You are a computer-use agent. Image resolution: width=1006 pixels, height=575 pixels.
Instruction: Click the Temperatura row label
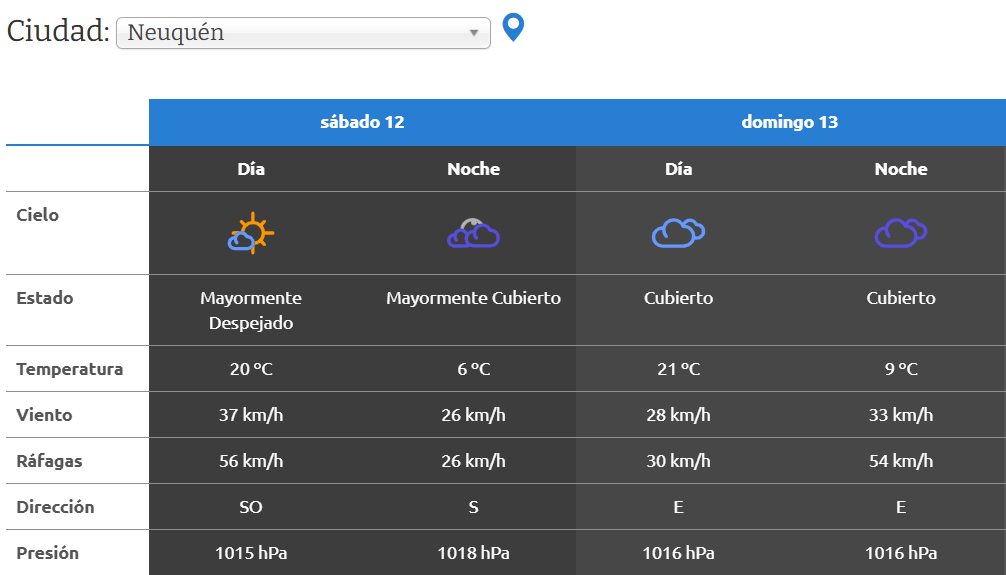(x=70, y=369)
